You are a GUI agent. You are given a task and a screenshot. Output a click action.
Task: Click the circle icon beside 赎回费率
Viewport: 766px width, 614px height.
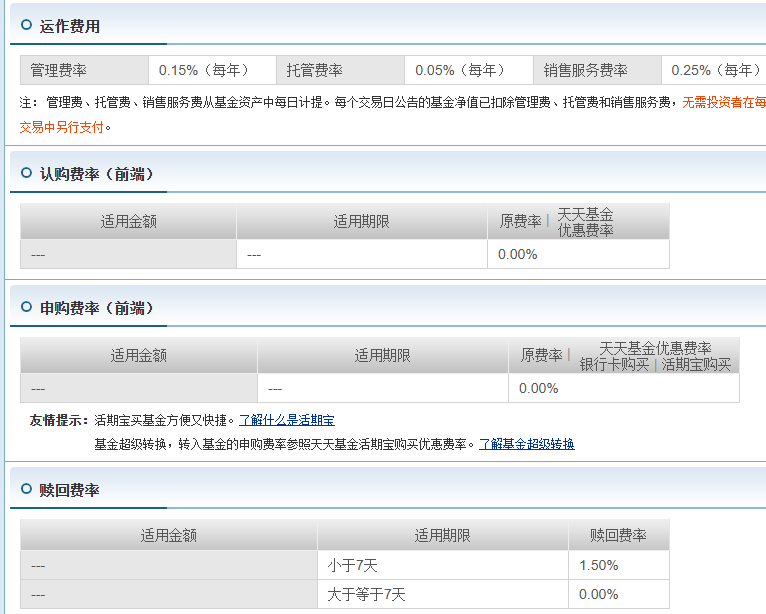point(26,488)
